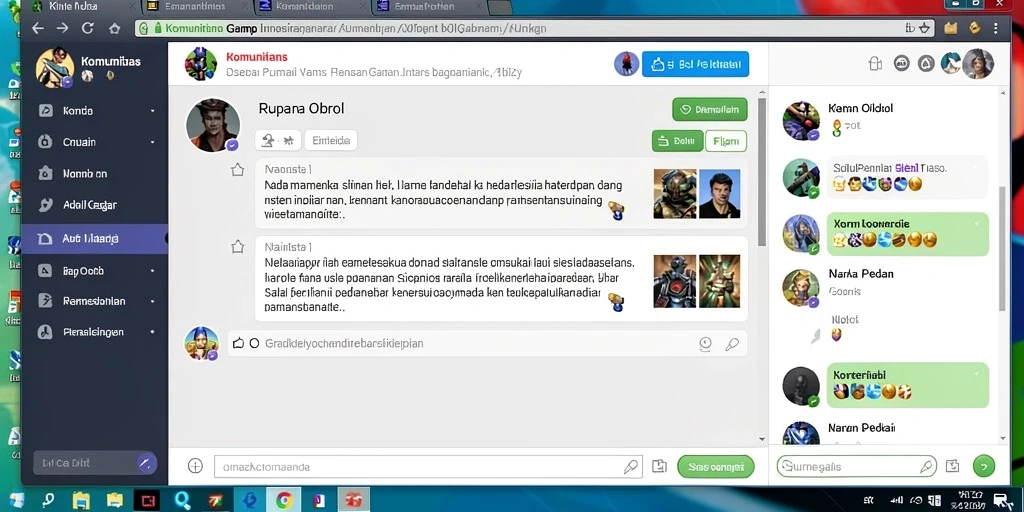The image size is (1024, 512).
Task: Open Cnuain sidebar item
Action: pos(94,142)
